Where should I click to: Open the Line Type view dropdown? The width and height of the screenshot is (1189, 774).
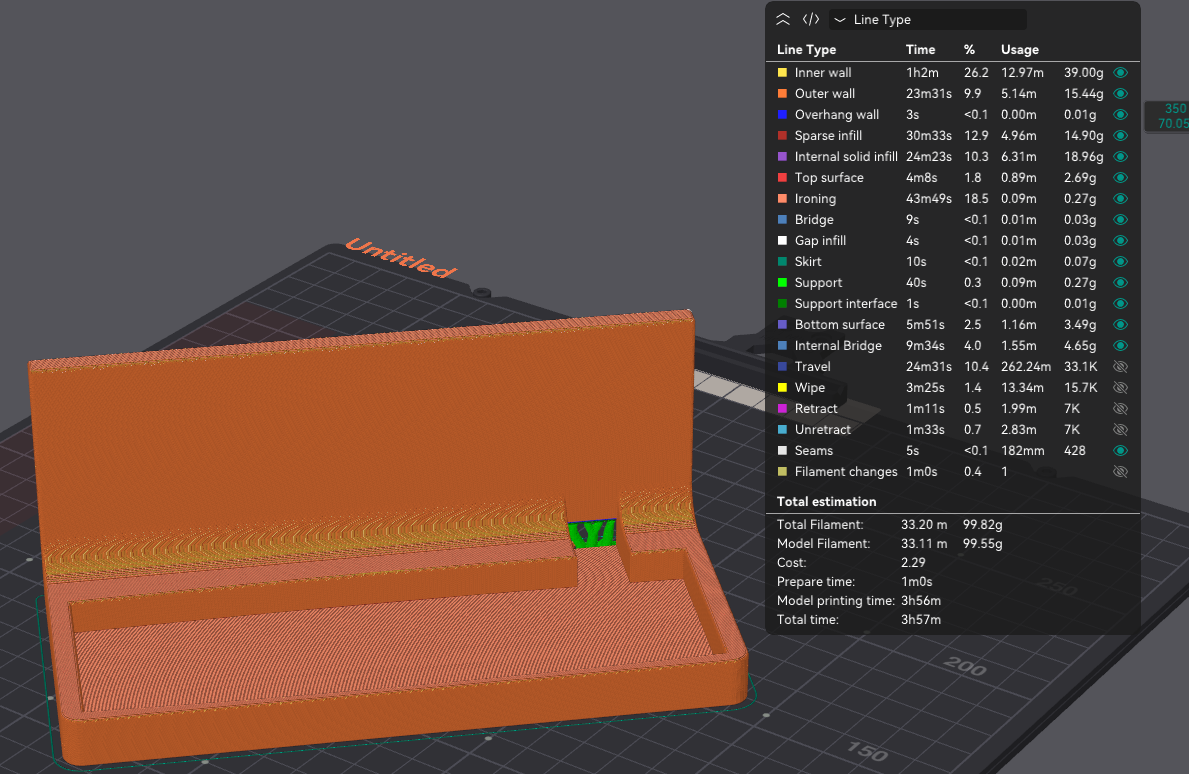(927, 20)
